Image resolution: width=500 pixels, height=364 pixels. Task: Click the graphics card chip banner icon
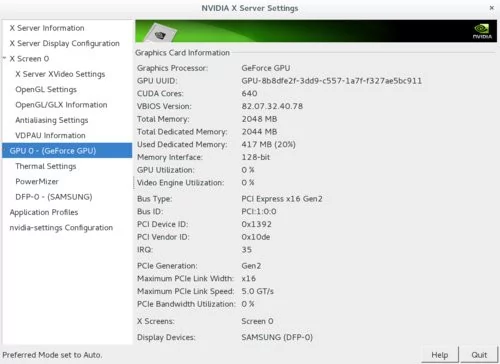(x=160, y=33)
